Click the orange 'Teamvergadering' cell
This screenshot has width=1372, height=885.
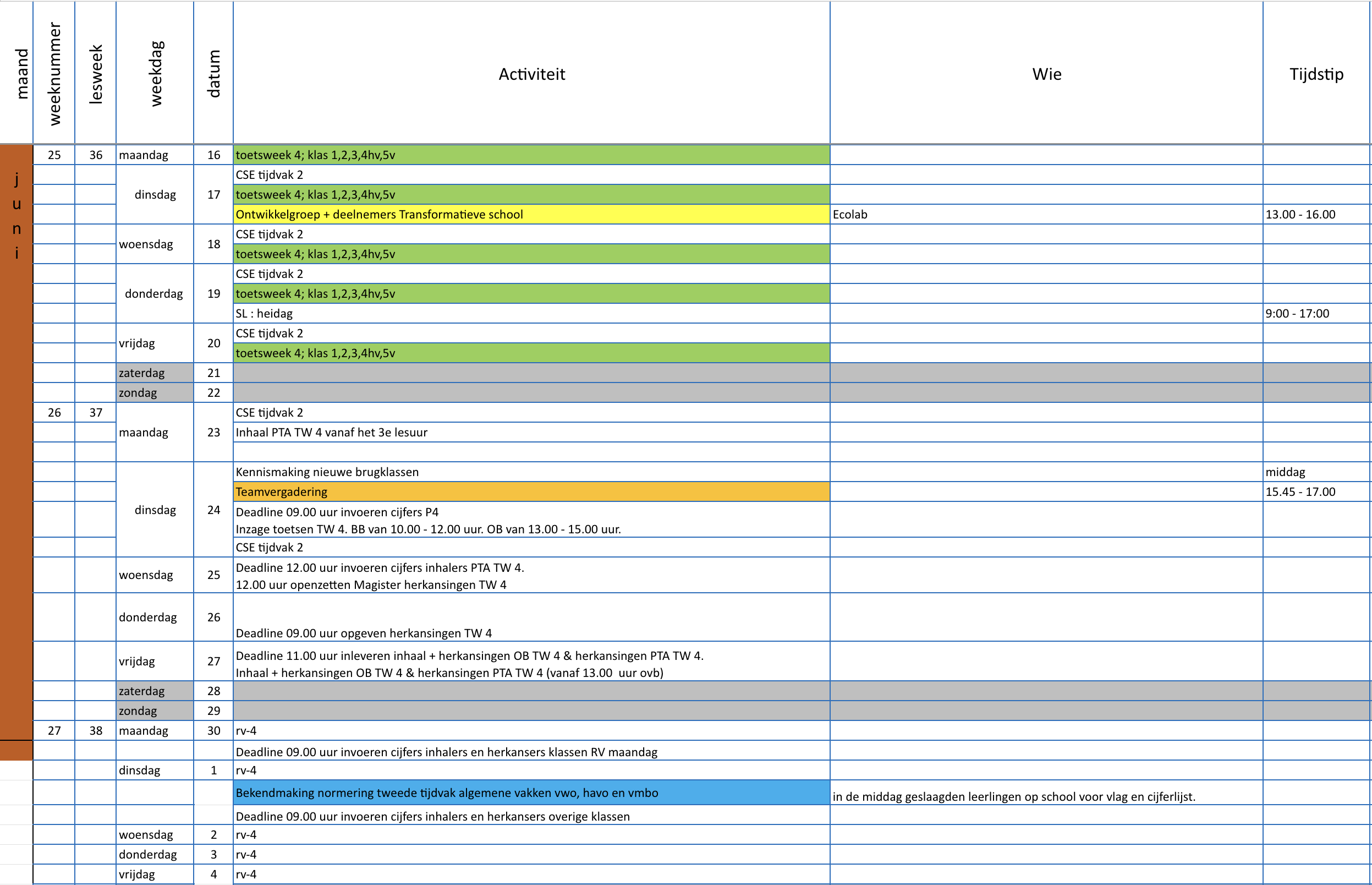[531, 491]
